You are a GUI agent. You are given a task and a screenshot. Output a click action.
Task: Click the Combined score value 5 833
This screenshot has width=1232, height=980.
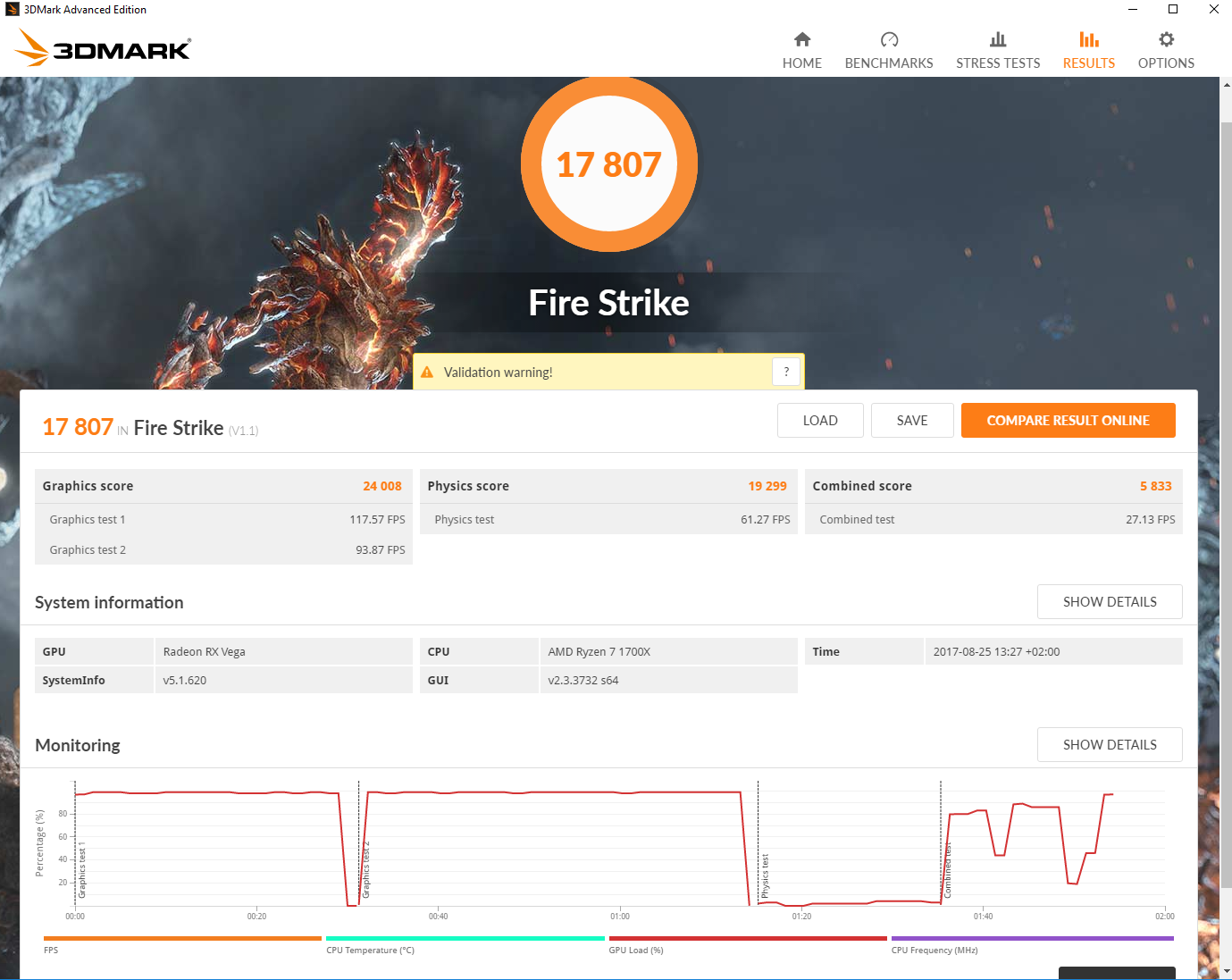coord(1156,486)
